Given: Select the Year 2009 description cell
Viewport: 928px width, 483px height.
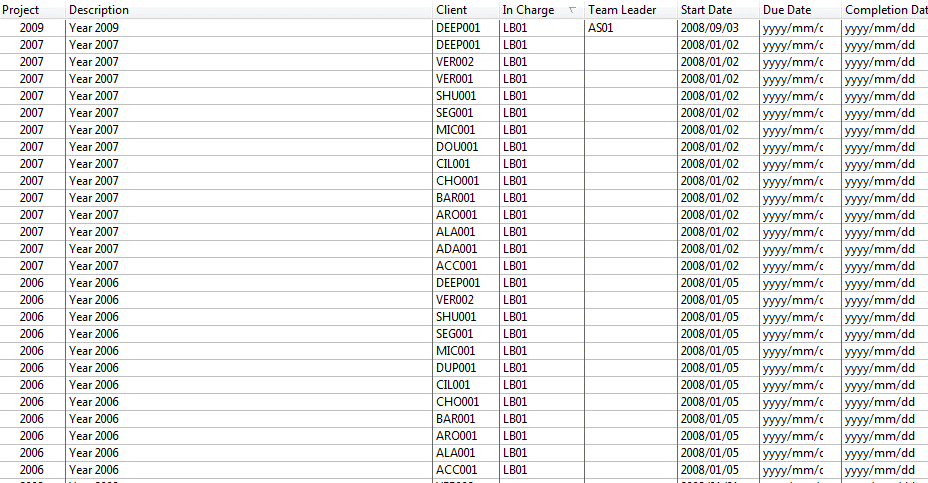Looking at the screenshot, I should pyautogui.click(x=94, y=28).
